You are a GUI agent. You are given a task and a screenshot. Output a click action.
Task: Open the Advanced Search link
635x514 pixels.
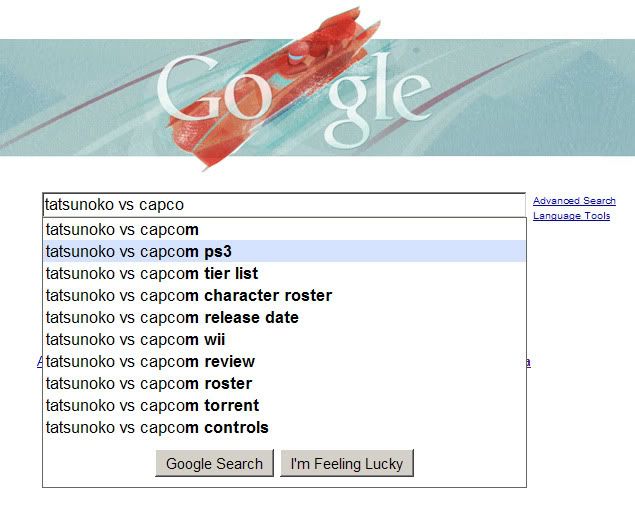[574, 201]
